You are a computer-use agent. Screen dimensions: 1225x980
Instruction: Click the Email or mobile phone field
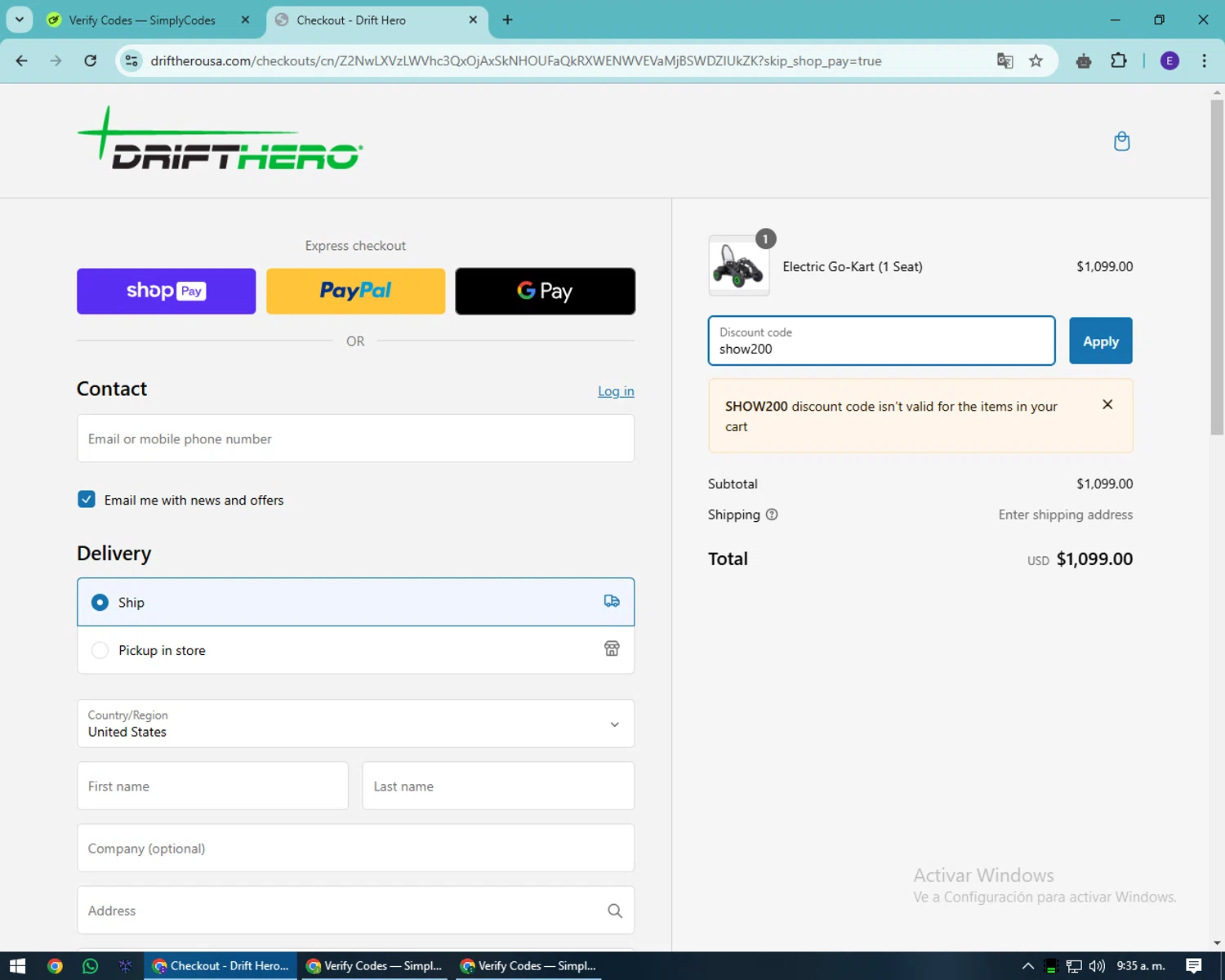click(355, 439)
